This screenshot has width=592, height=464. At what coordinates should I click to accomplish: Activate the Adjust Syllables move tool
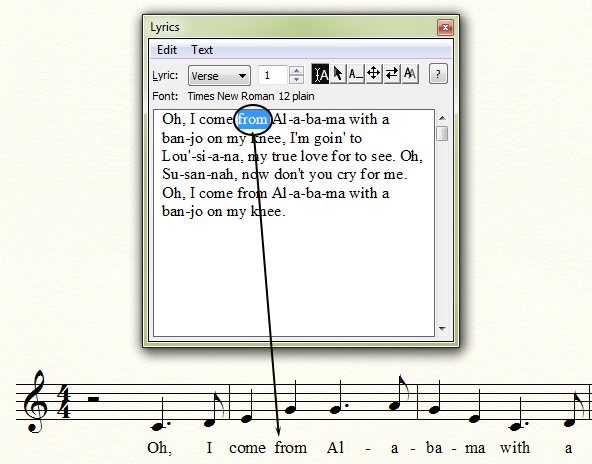[x=373, y=74]
